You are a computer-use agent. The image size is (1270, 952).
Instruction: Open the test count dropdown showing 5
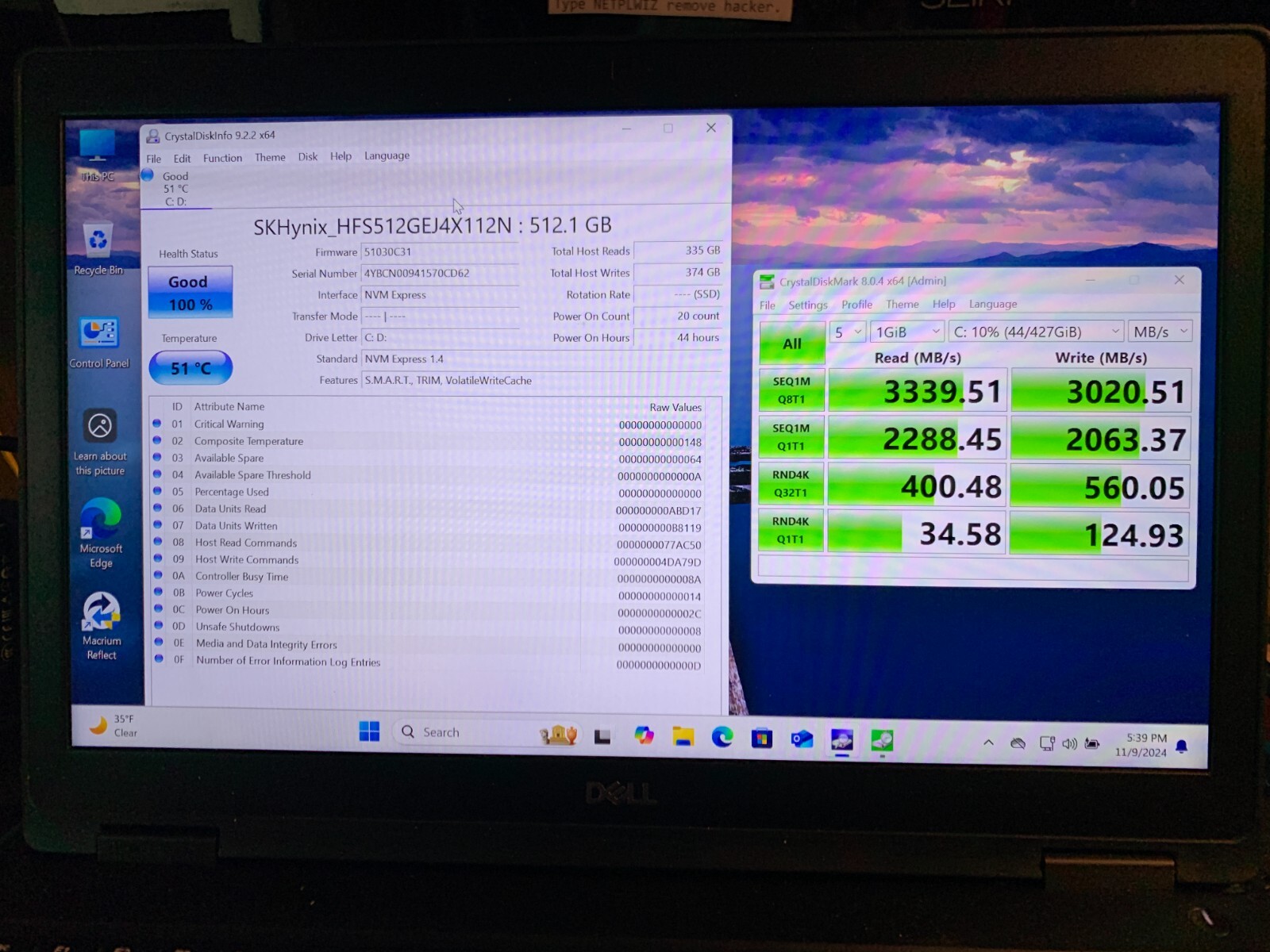click(847, 332)
